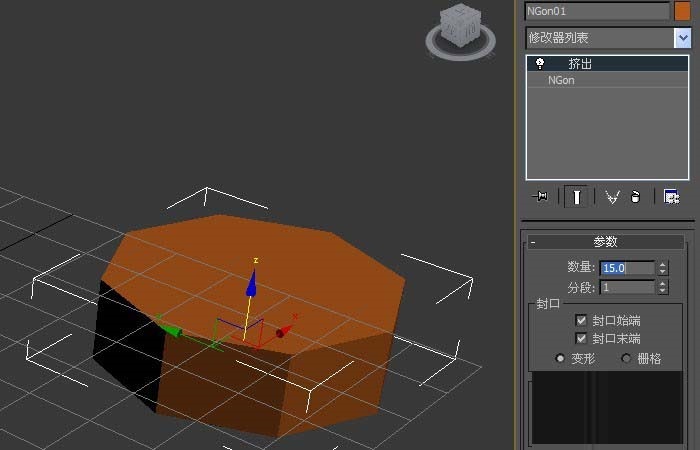The width and height of the screenshot is (700, 450).
Task: Select the 栅格 radio button
Action: [x=626, y=358]
